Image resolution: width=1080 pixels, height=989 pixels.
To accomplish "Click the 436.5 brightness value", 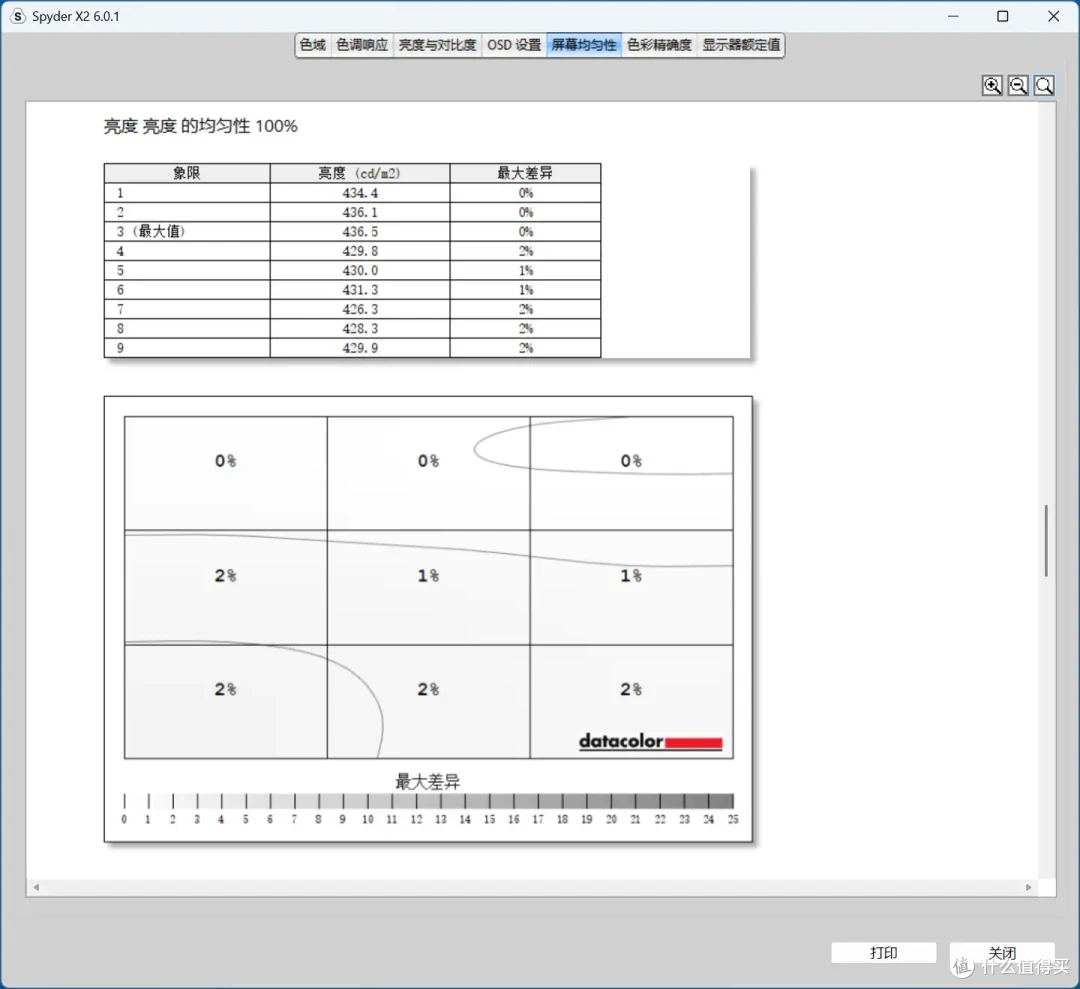I will (360, 231).
